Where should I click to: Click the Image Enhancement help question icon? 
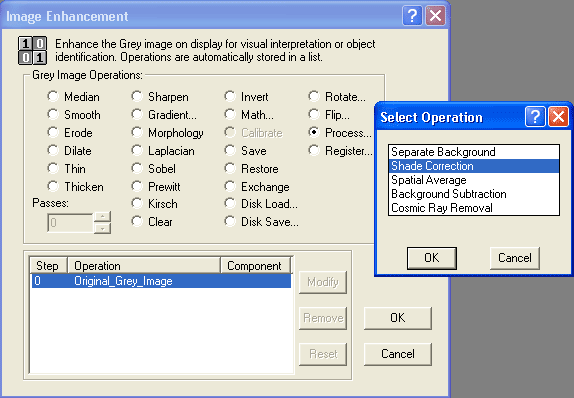tap(412, 16)
